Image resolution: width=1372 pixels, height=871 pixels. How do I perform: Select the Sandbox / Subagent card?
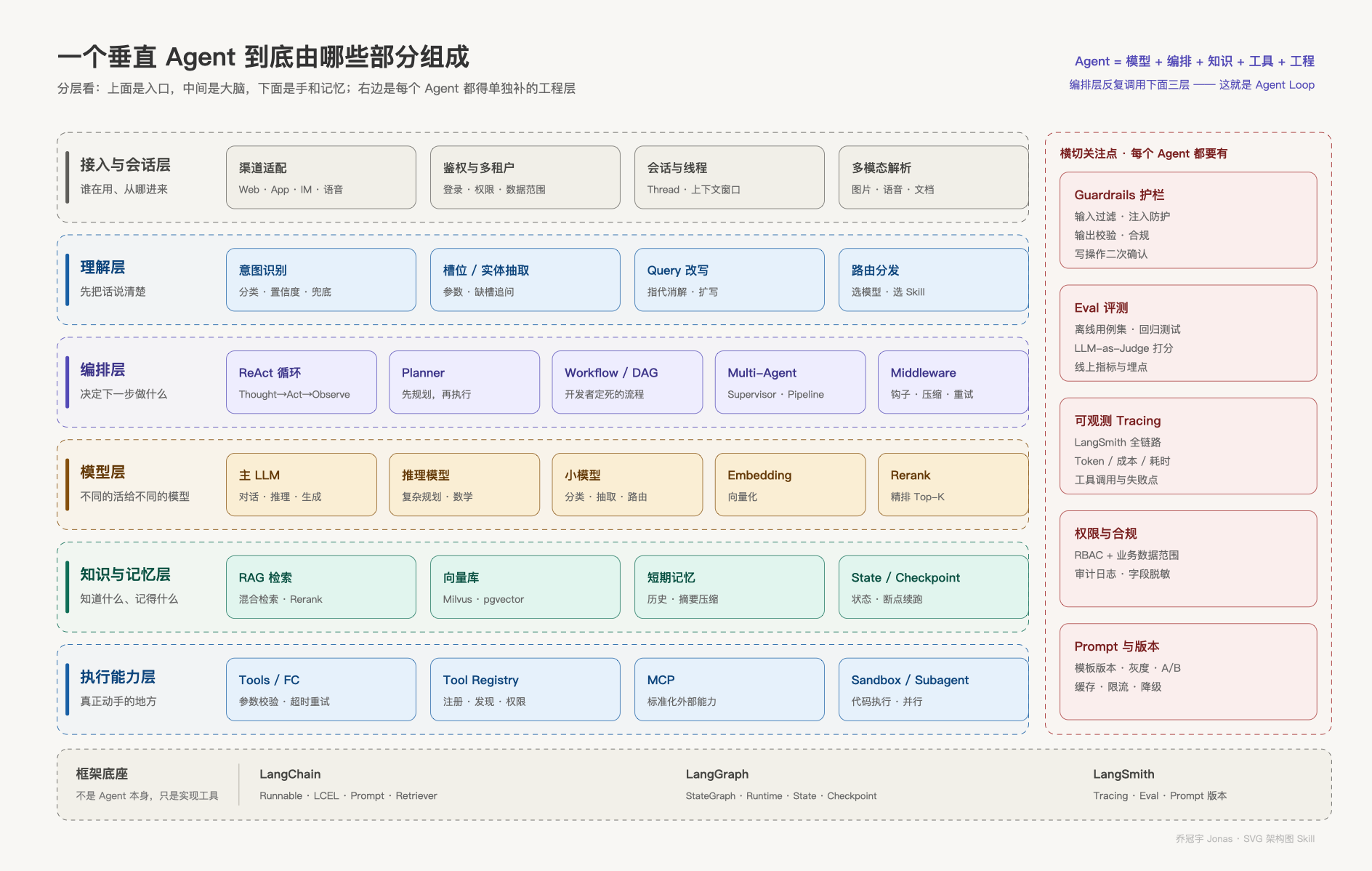934,690
